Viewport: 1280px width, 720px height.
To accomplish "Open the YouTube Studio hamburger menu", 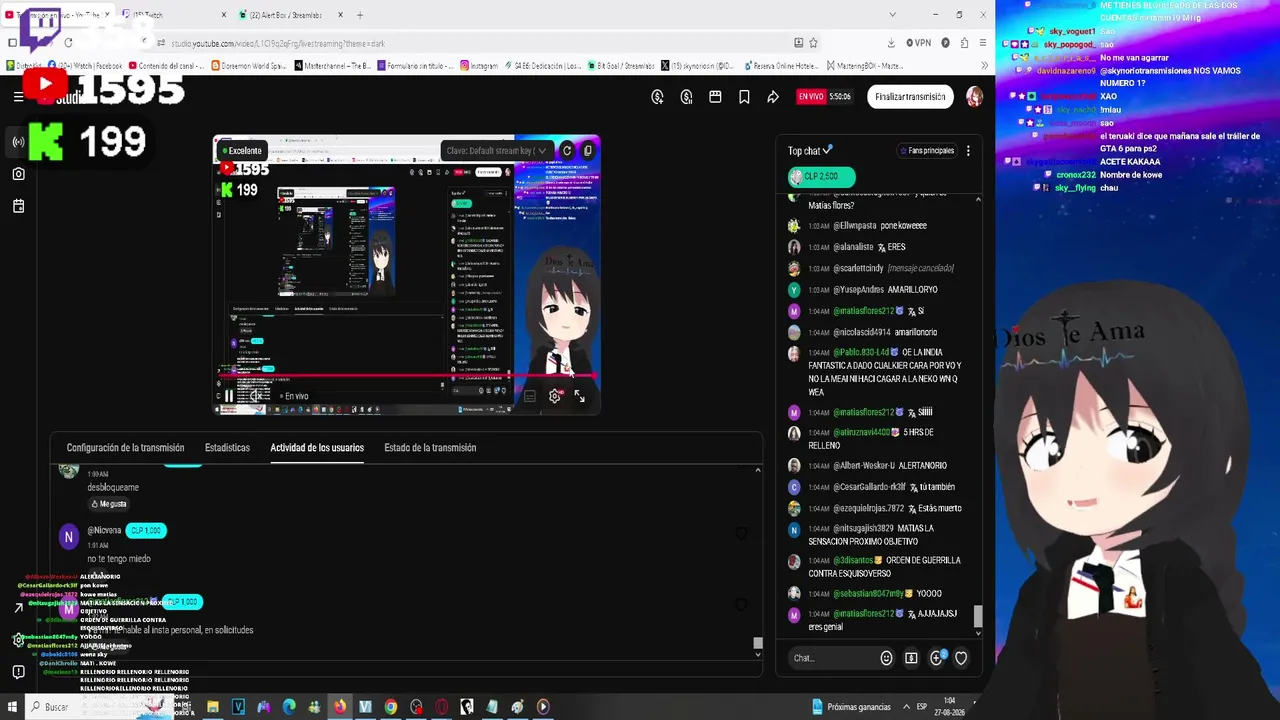I will 18,97.
